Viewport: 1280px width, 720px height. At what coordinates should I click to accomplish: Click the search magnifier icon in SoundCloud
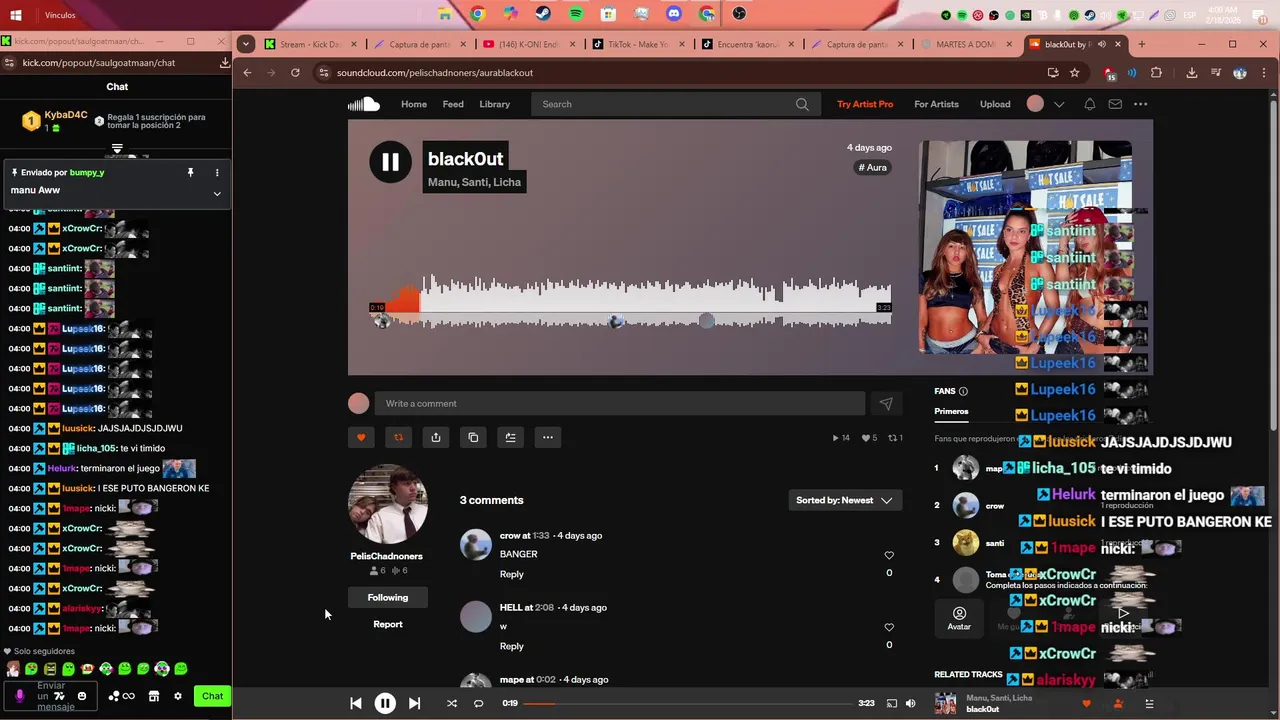click(802, 104)
